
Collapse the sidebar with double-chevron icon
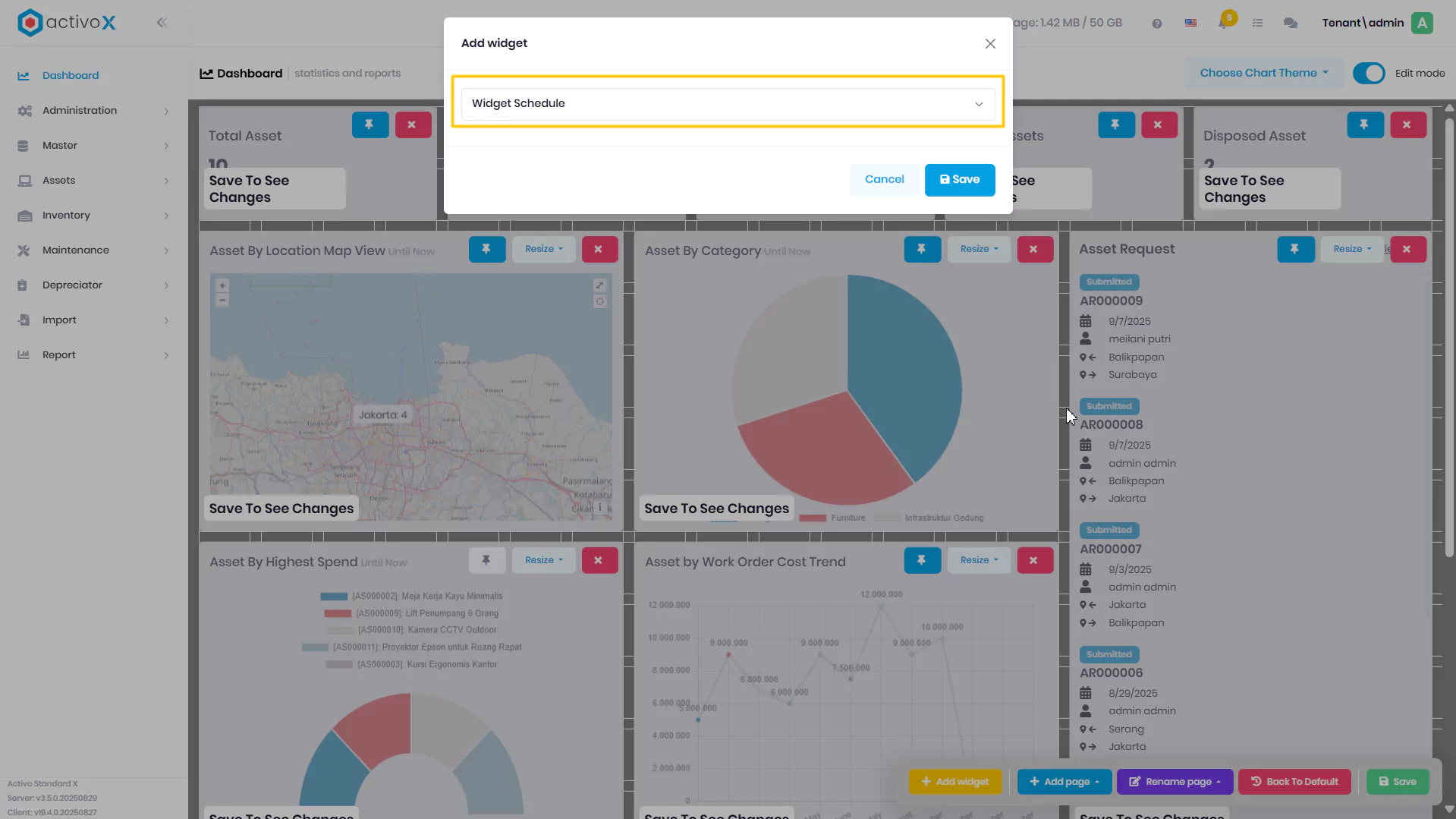162,23
